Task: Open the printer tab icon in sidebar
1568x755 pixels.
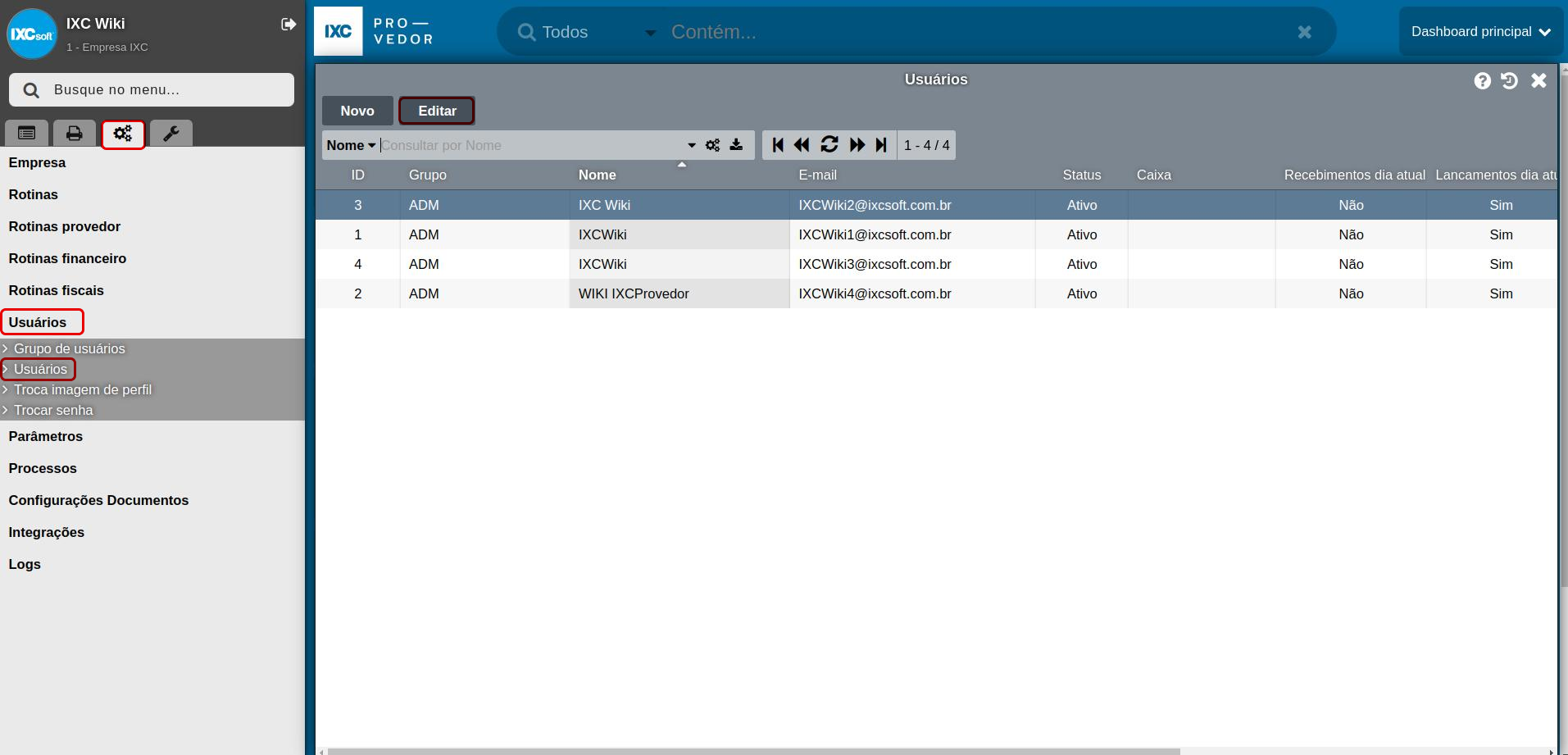Action: (75, 133)
